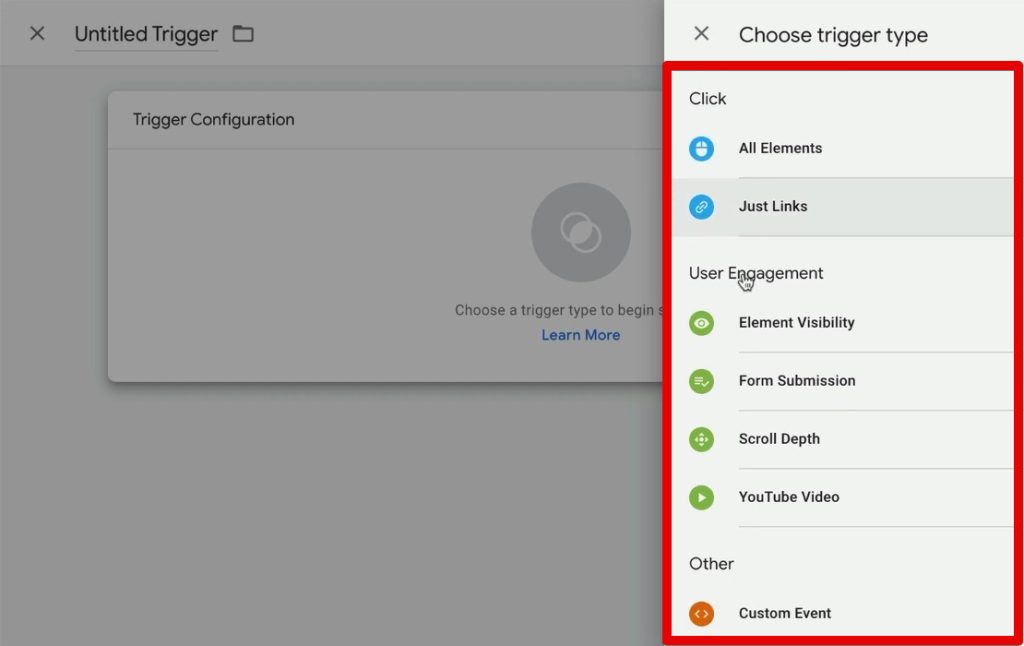Click the All Elements mouse icon

click(x=701, y=148)
